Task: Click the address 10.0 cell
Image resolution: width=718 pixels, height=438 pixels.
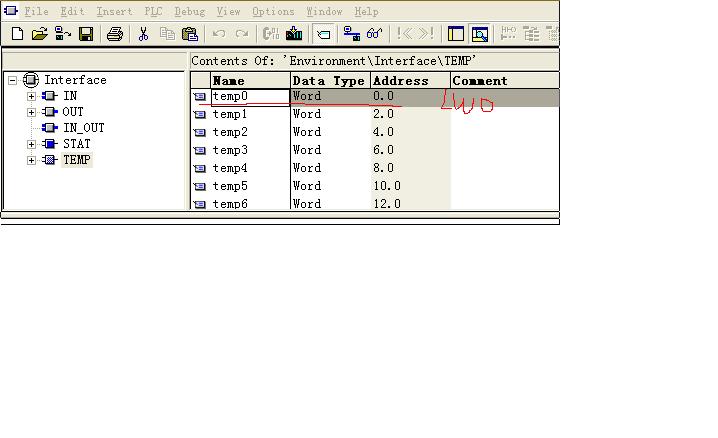Action: pos(410,186)
